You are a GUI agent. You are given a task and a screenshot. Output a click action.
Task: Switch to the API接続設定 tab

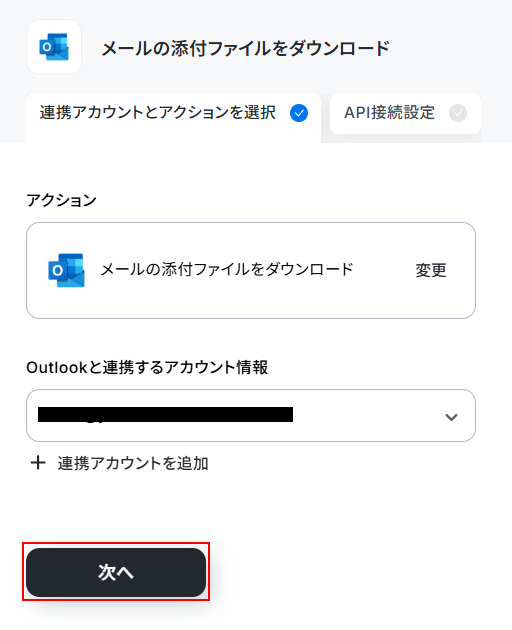[x=405, y=113]
